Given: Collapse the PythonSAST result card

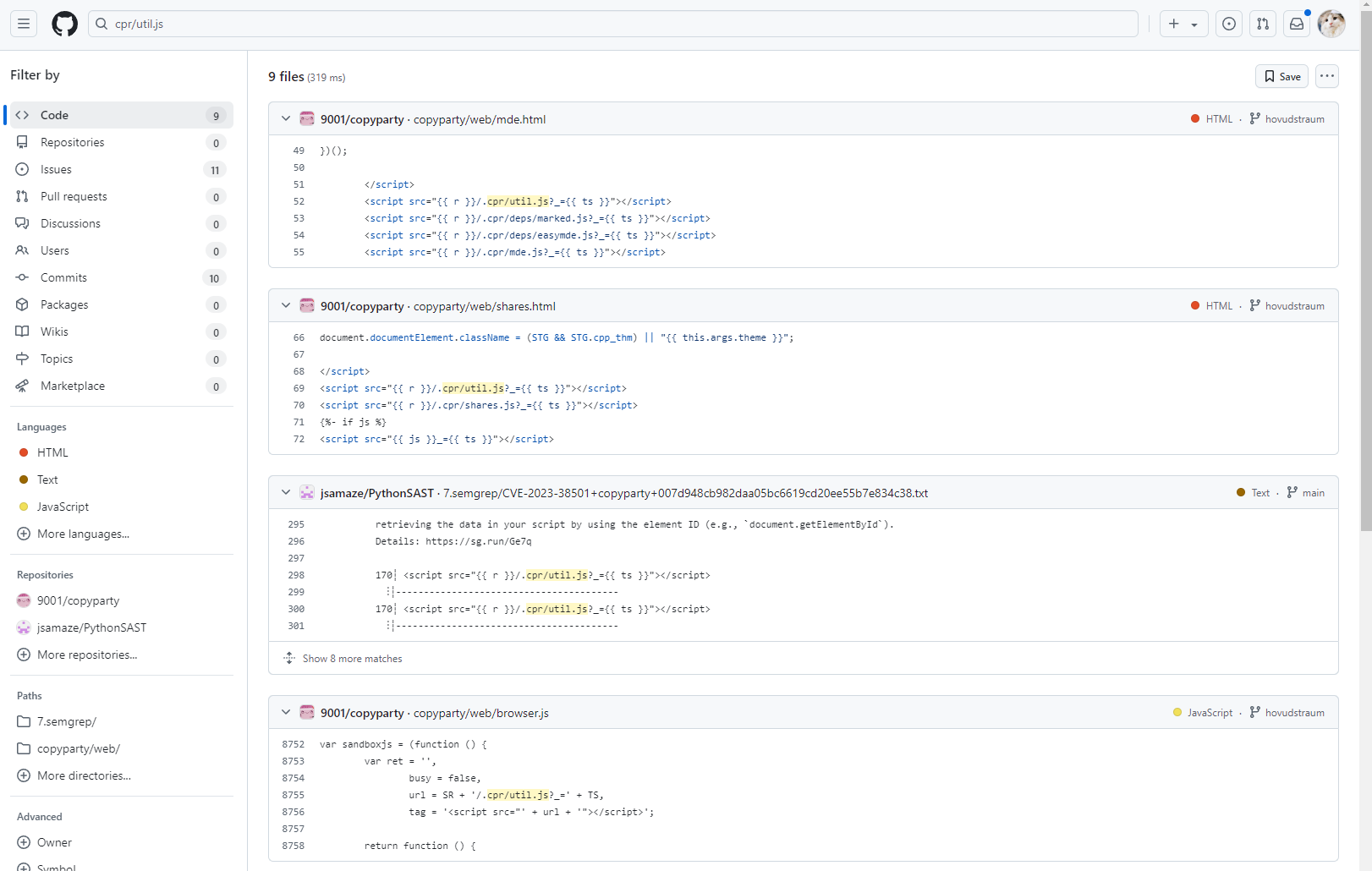Looking at the screenshot, I should coord(286,492).
